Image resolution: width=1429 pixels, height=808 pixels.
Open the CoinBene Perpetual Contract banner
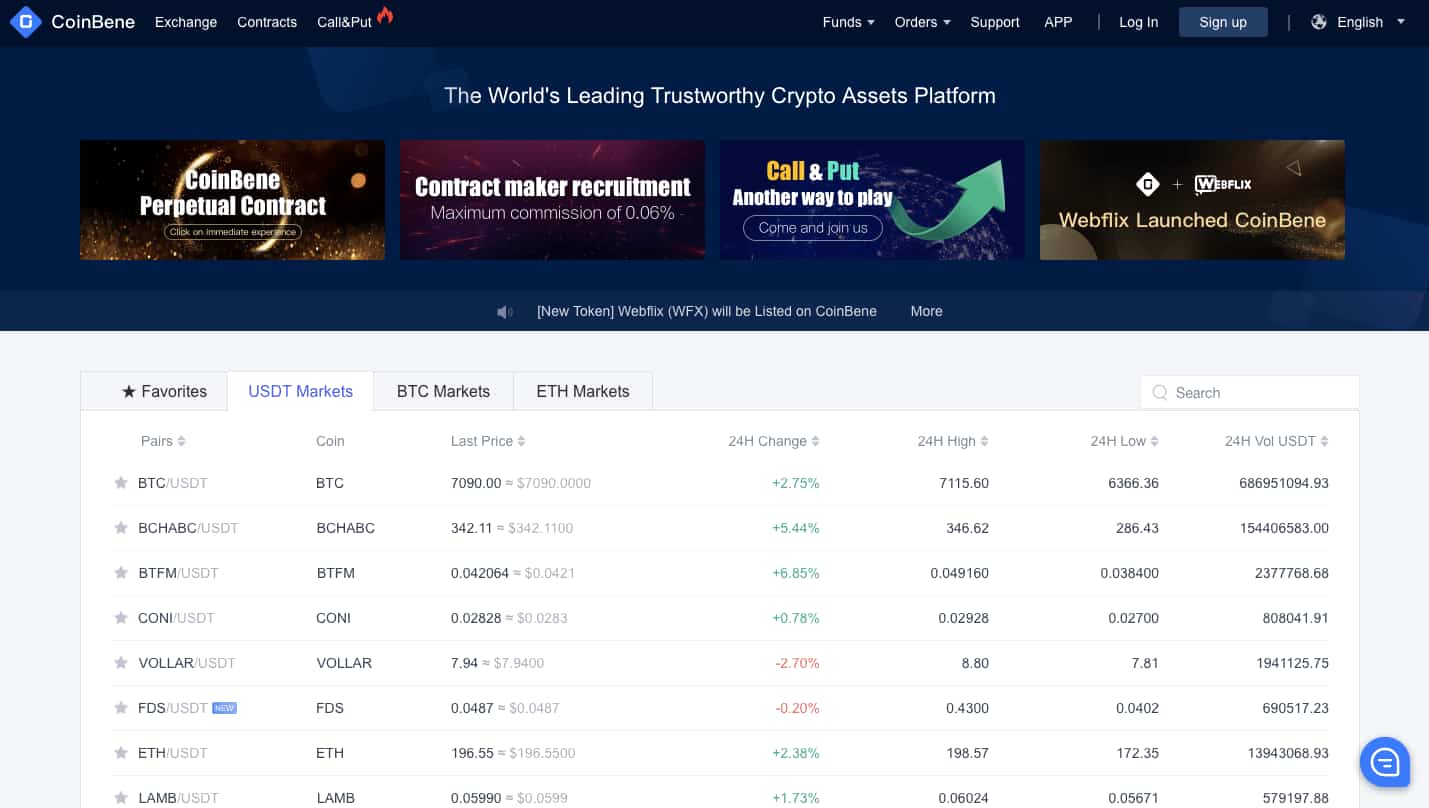[x=232, y=200]
